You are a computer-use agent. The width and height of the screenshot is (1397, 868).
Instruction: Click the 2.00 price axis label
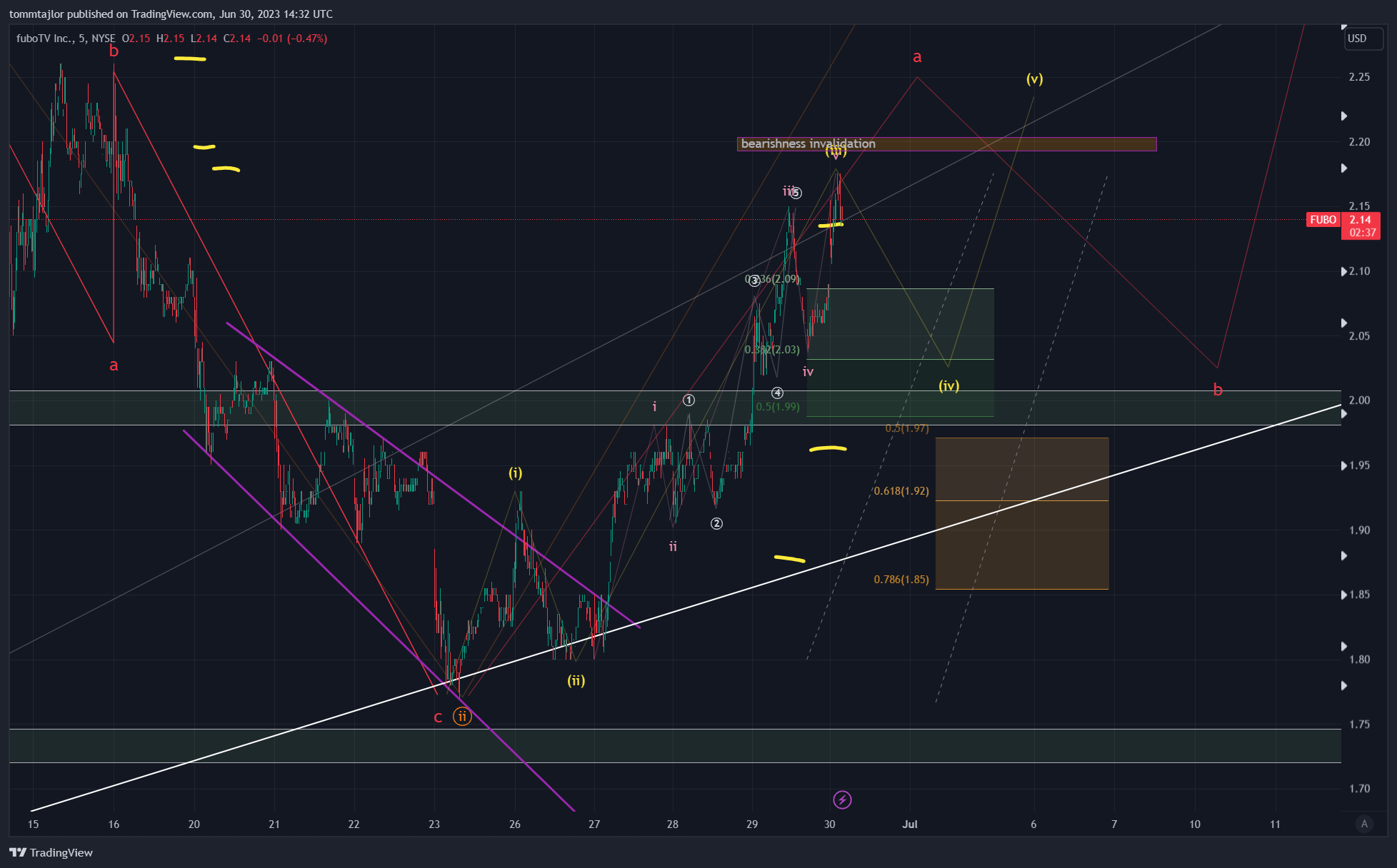(1359, 400)
